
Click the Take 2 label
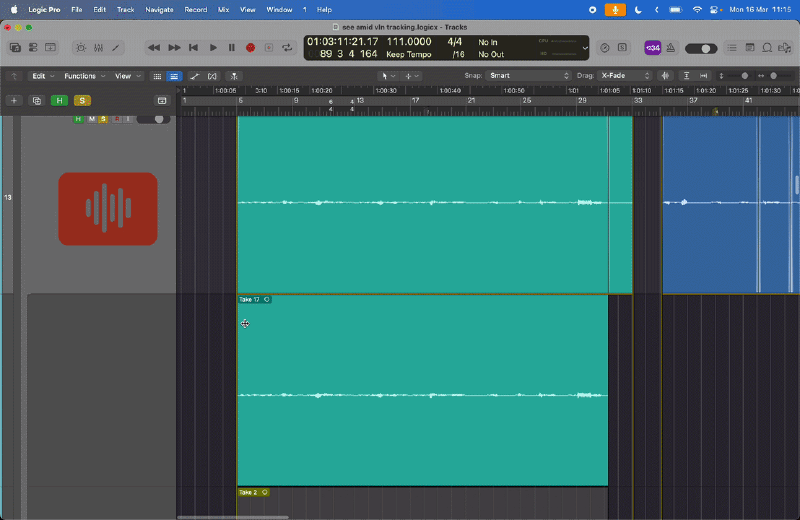(248, 492)
